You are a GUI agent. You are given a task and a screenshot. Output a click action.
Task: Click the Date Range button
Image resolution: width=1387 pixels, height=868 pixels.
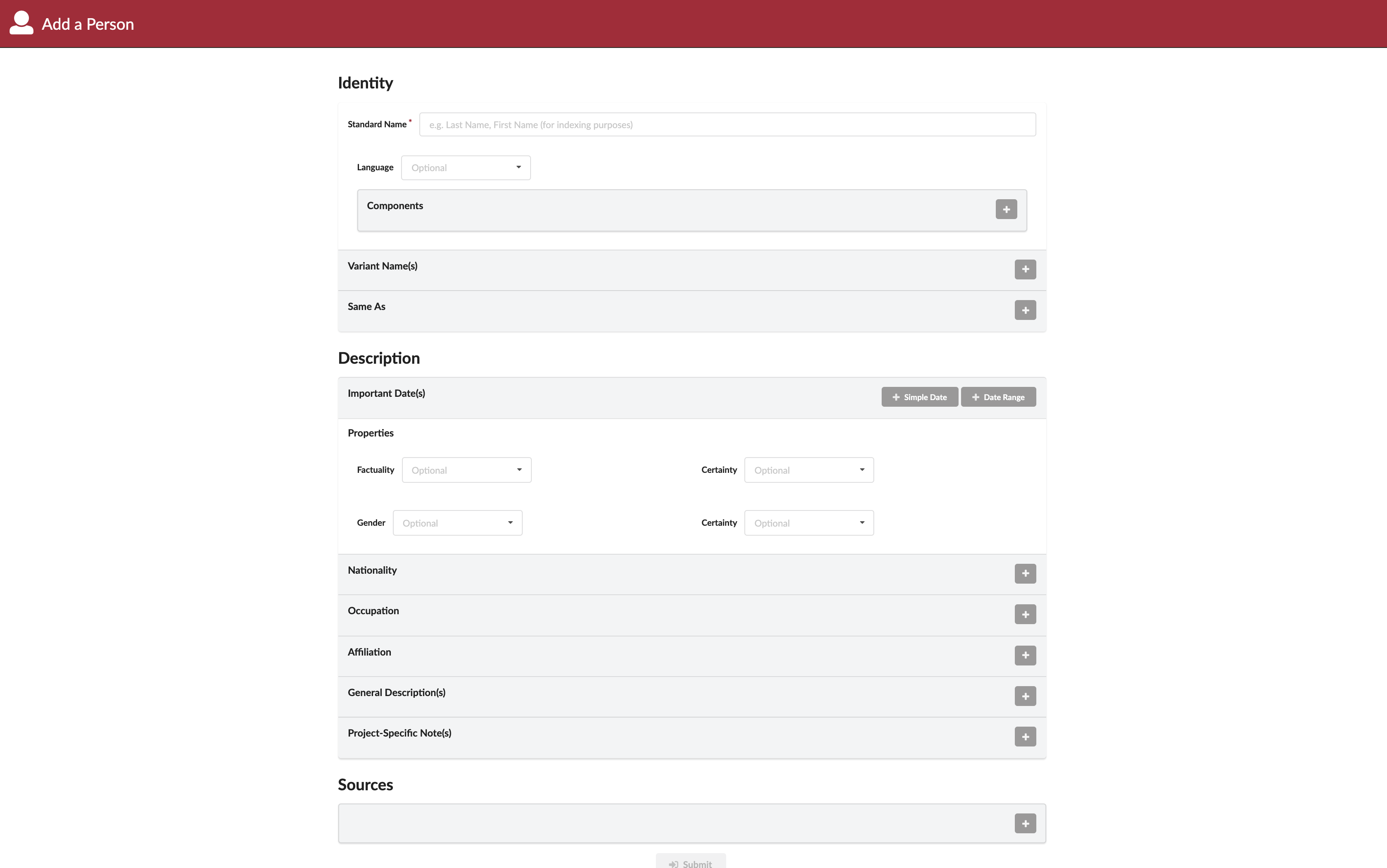click(x=998, y=397)
